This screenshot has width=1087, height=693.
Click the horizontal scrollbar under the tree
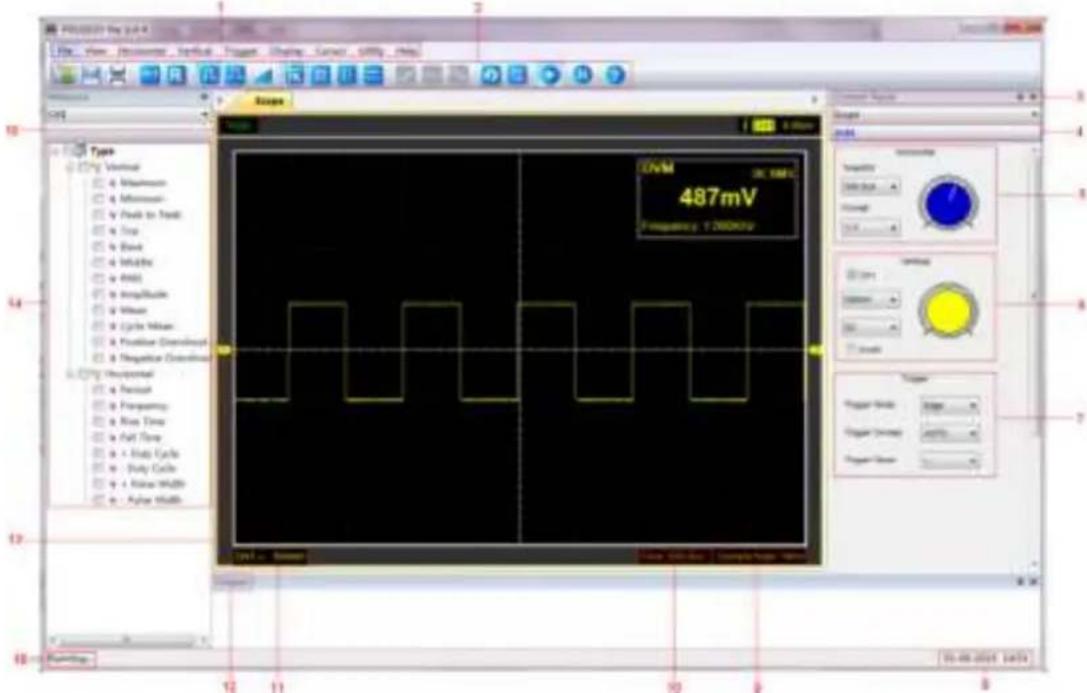coord(128,640)
